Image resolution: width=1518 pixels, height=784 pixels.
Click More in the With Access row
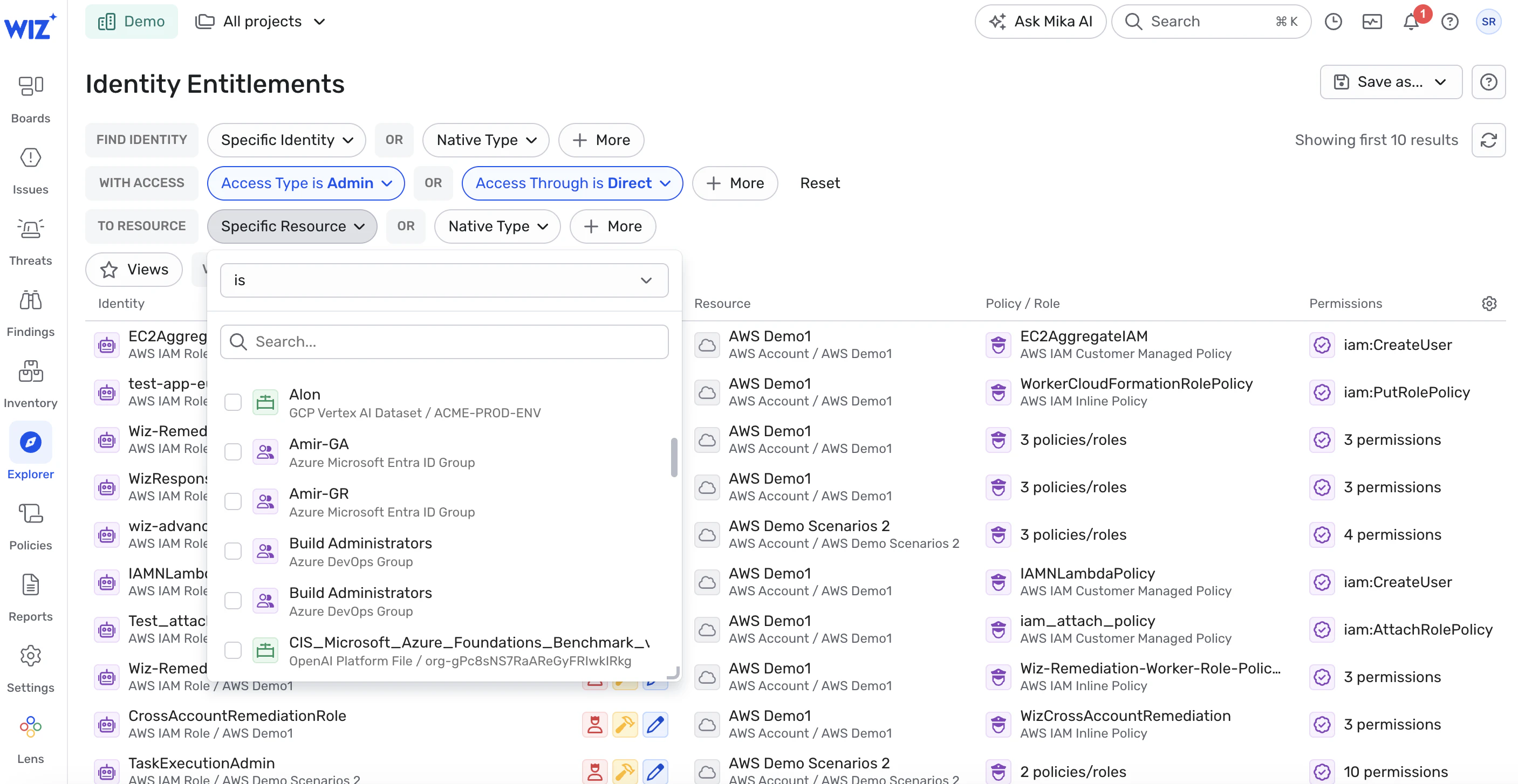tap(735, 183)
